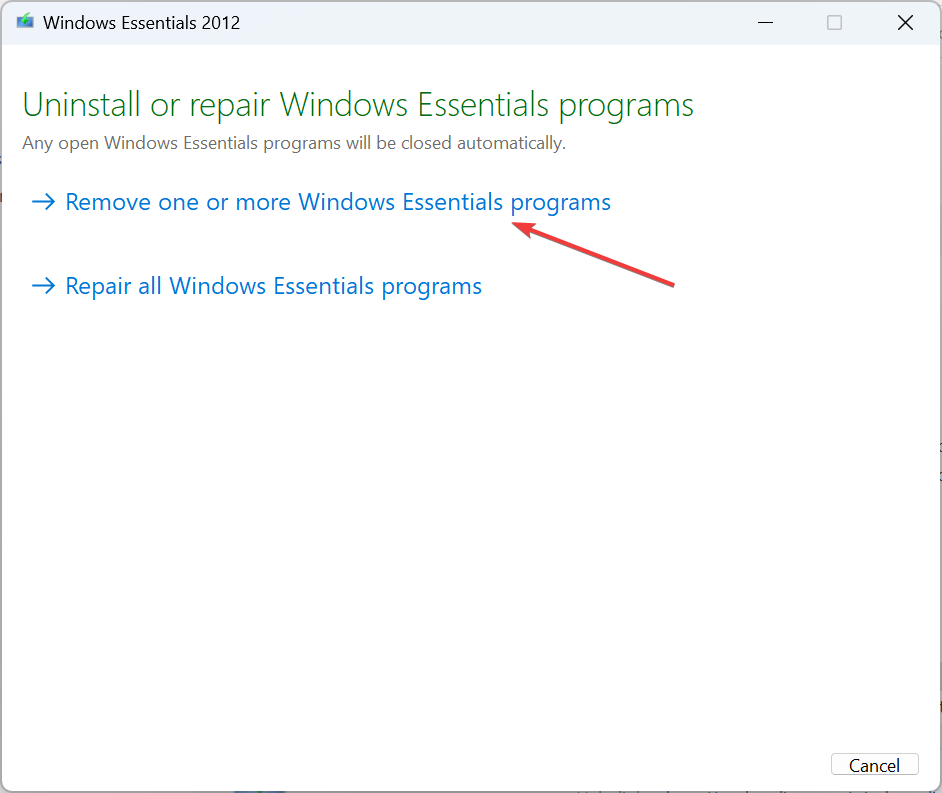Click the note about programs closing automatically

point(294,144)
